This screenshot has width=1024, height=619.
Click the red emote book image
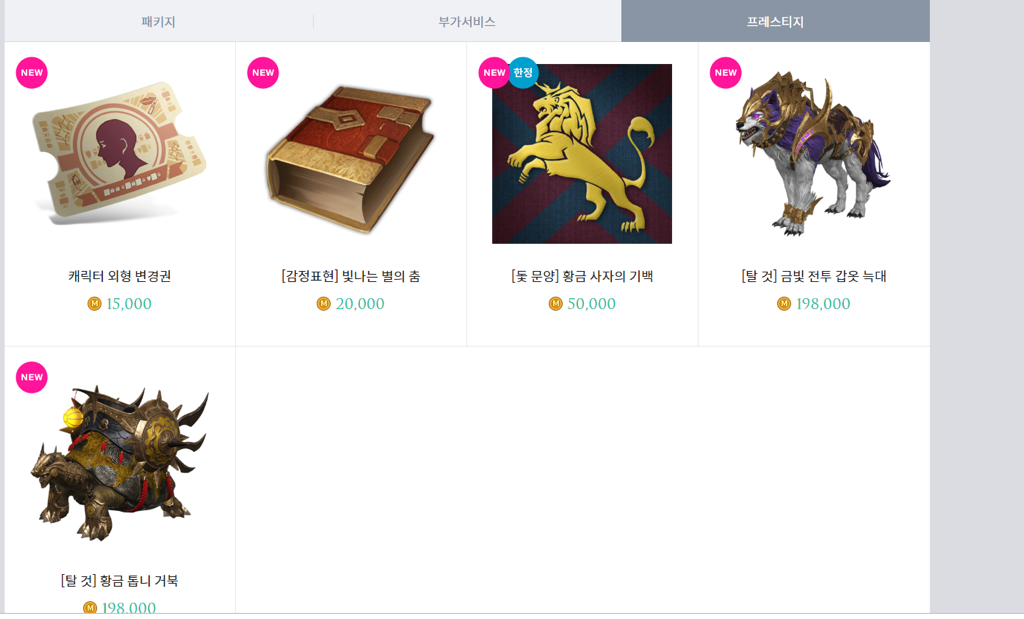click(350, 159)
